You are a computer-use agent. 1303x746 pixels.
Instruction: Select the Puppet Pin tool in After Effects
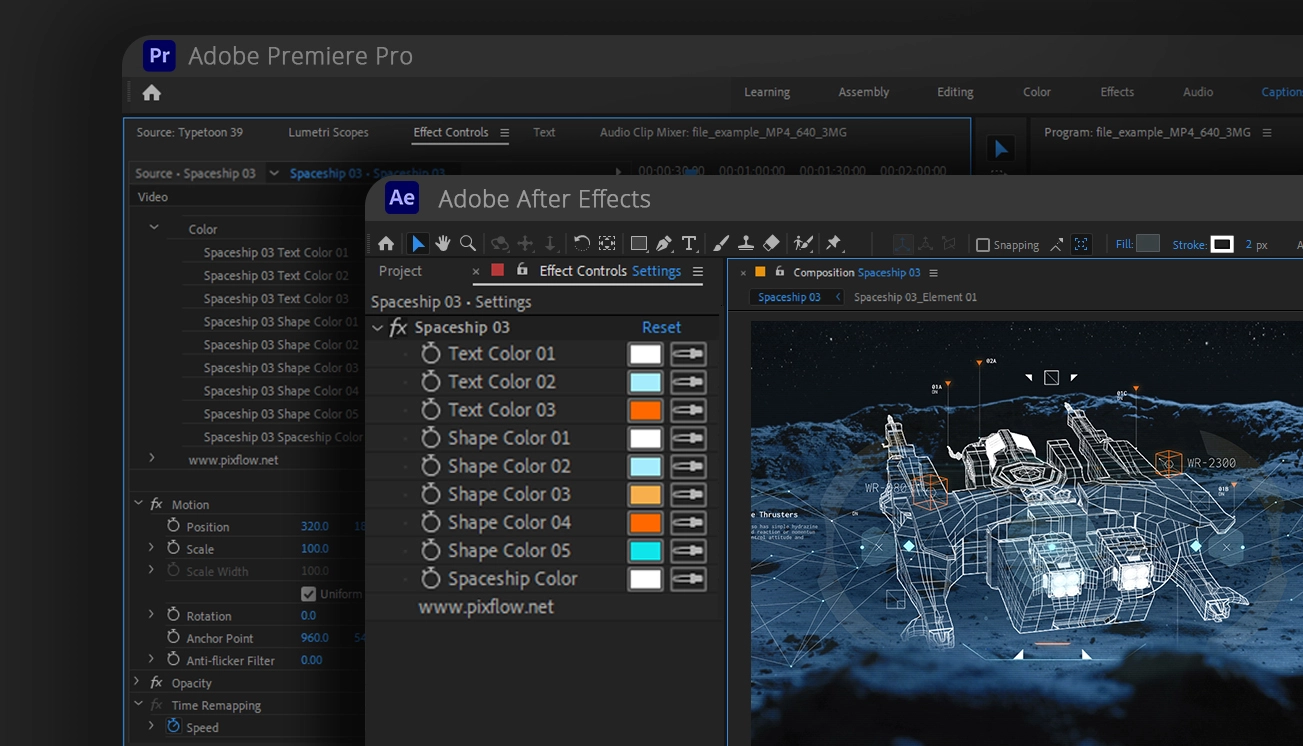tap(834, 244)
